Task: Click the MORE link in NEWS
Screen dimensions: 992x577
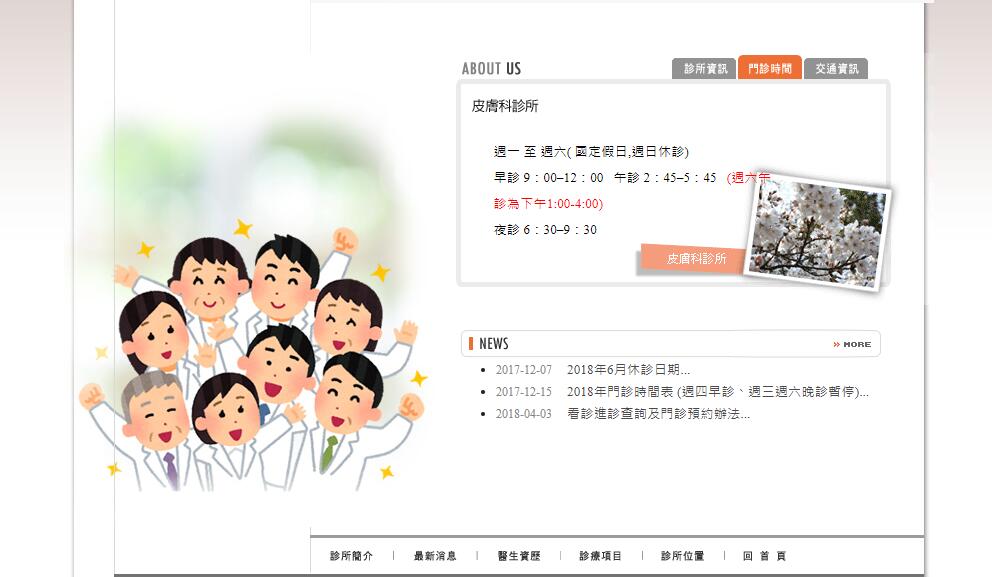Action: (852, 344)
